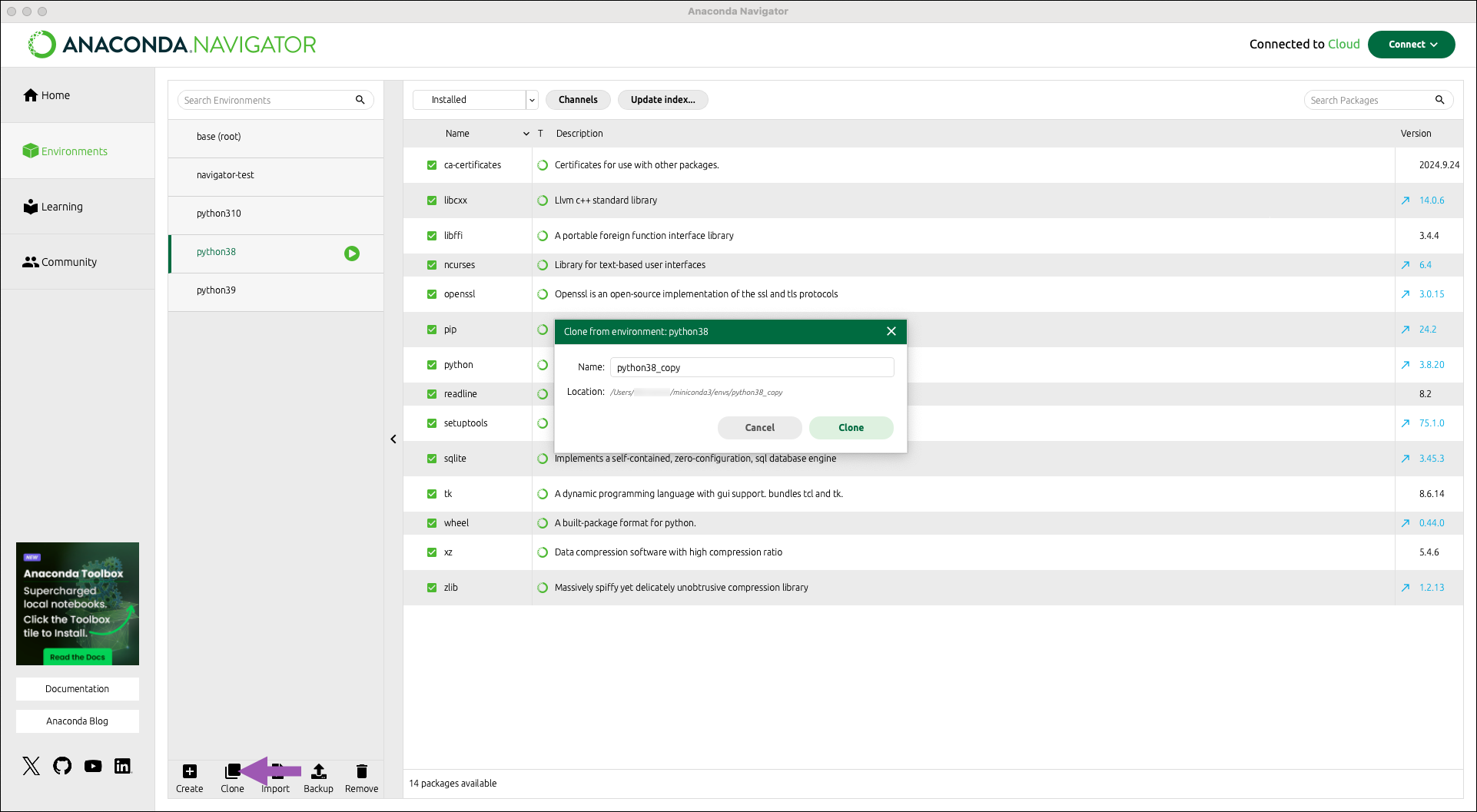1477x812 pixels.
Task: Click the Description column header
Action: coord(579,134)
